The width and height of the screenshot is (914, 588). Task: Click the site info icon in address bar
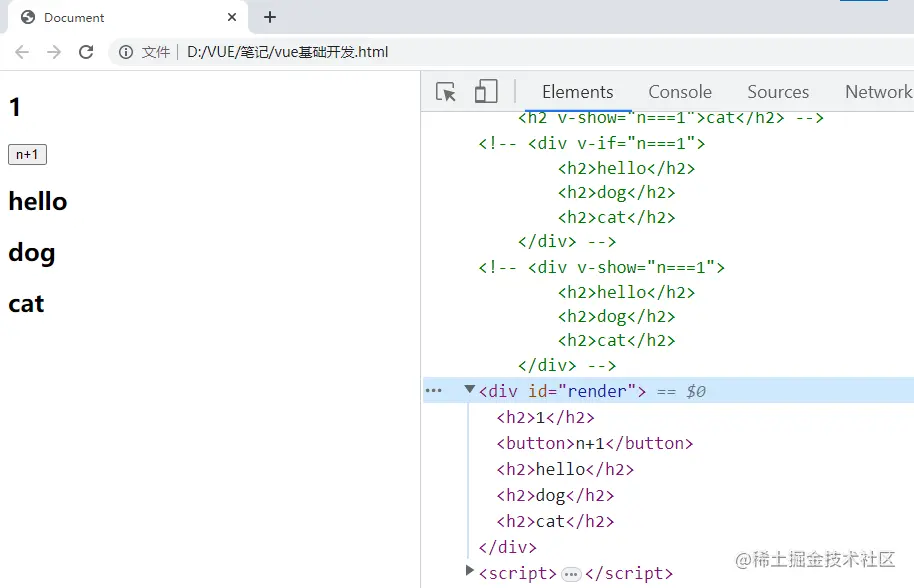click(125, 52)
